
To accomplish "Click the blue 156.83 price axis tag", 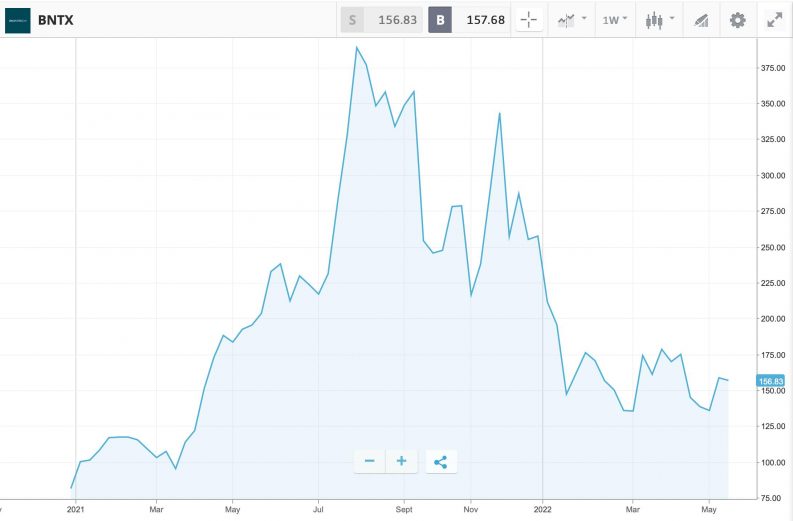I will tap(770, 381).
